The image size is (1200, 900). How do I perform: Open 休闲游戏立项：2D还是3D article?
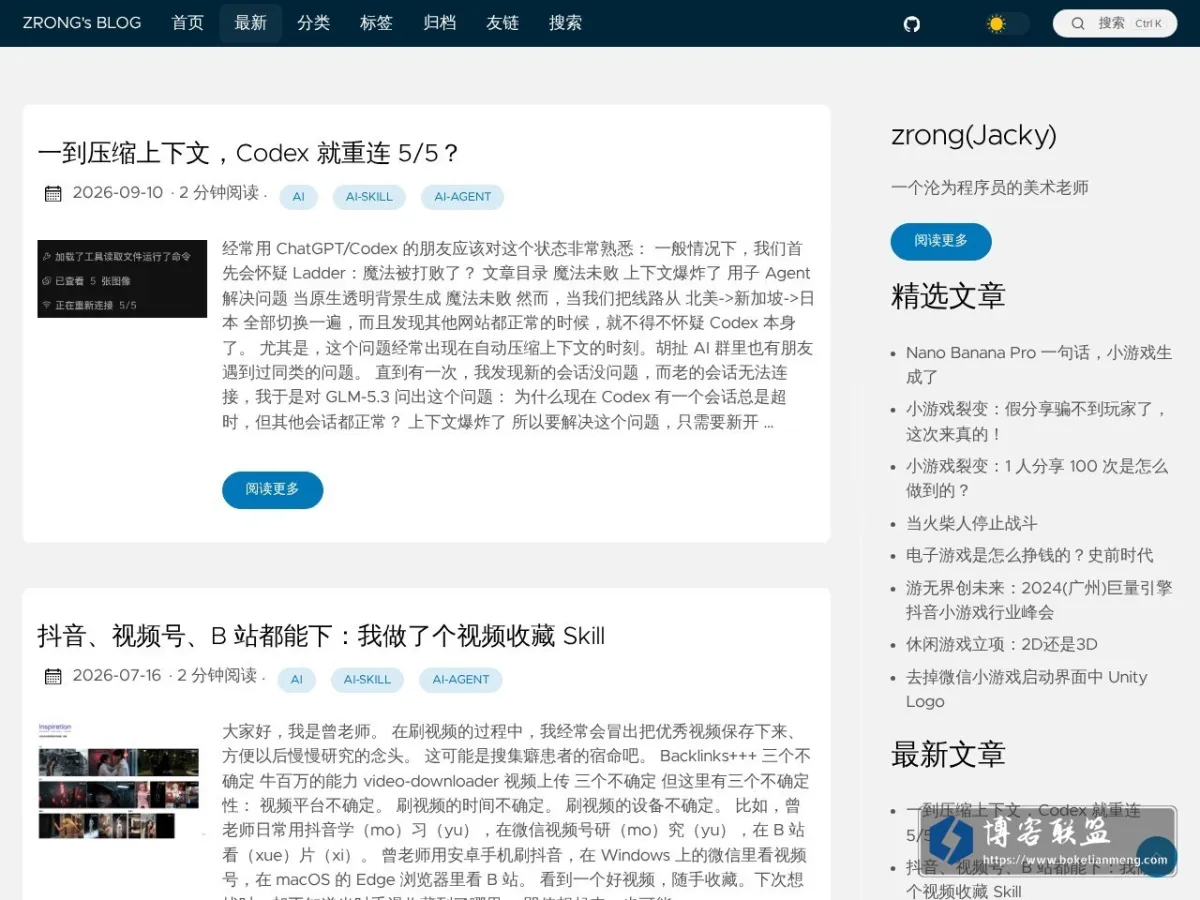1002,644
